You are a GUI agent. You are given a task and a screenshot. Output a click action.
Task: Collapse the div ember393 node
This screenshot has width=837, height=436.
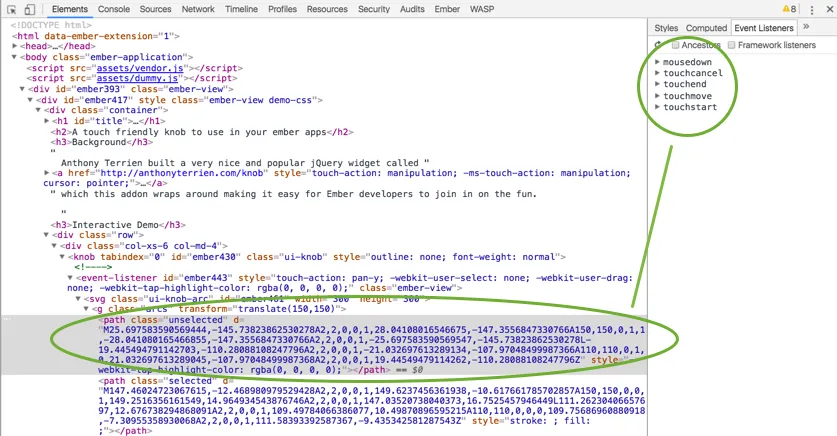point(22,89)
